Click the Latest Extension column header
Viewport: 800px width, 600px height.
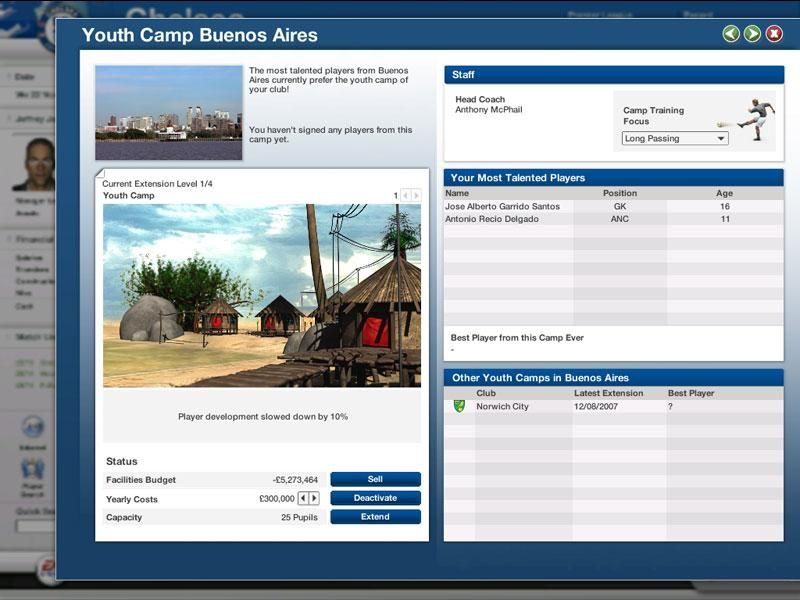tap(607, 393)
